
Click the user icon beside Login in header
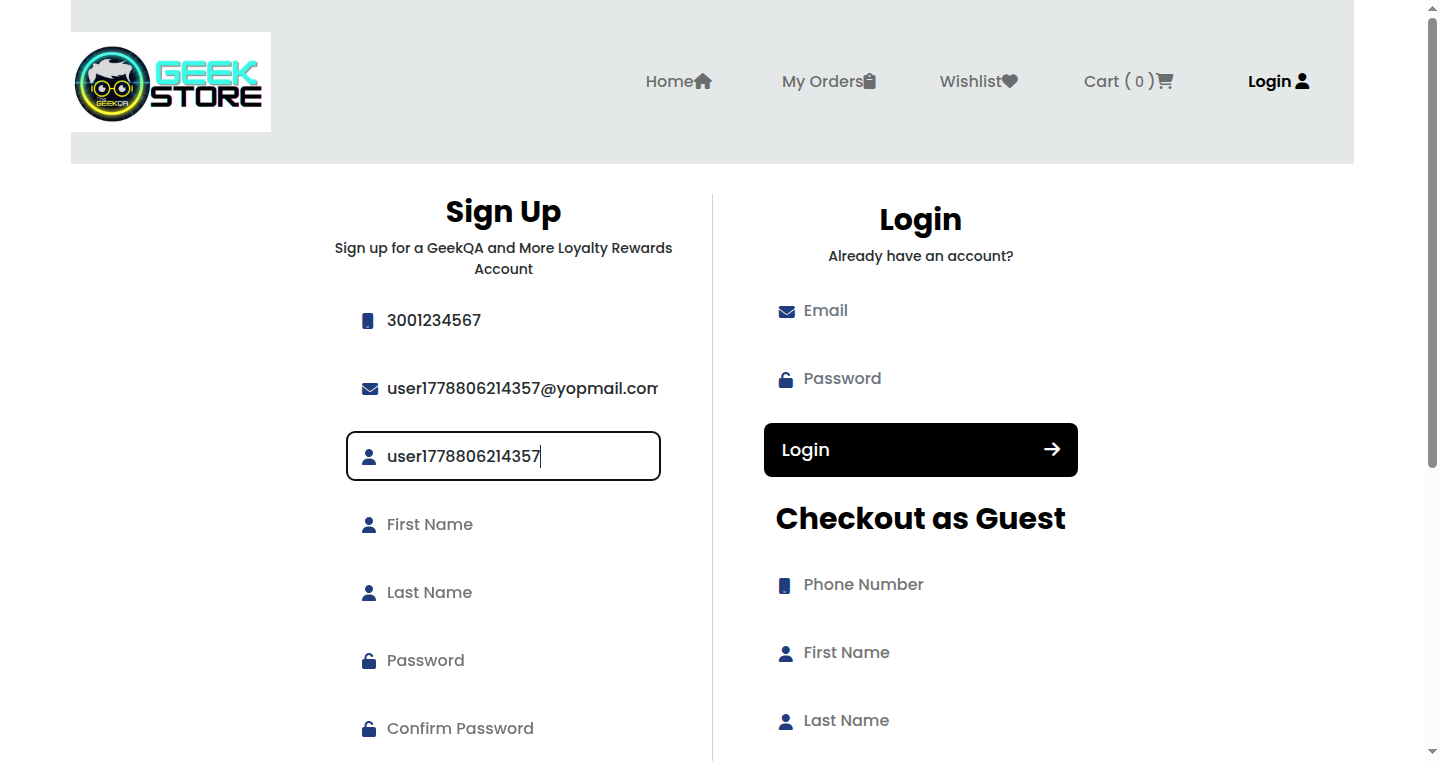tap(1302, 82)
